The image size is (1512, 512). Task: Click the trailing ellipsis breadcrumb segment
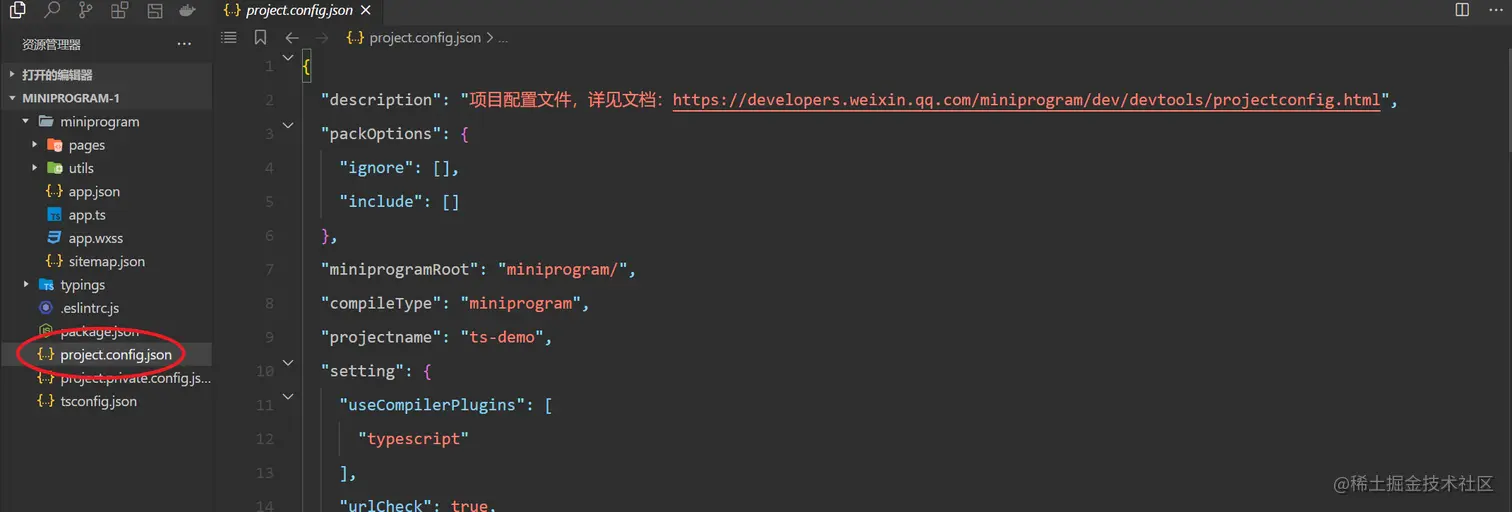pyautogui.click(x=503, y=38)
